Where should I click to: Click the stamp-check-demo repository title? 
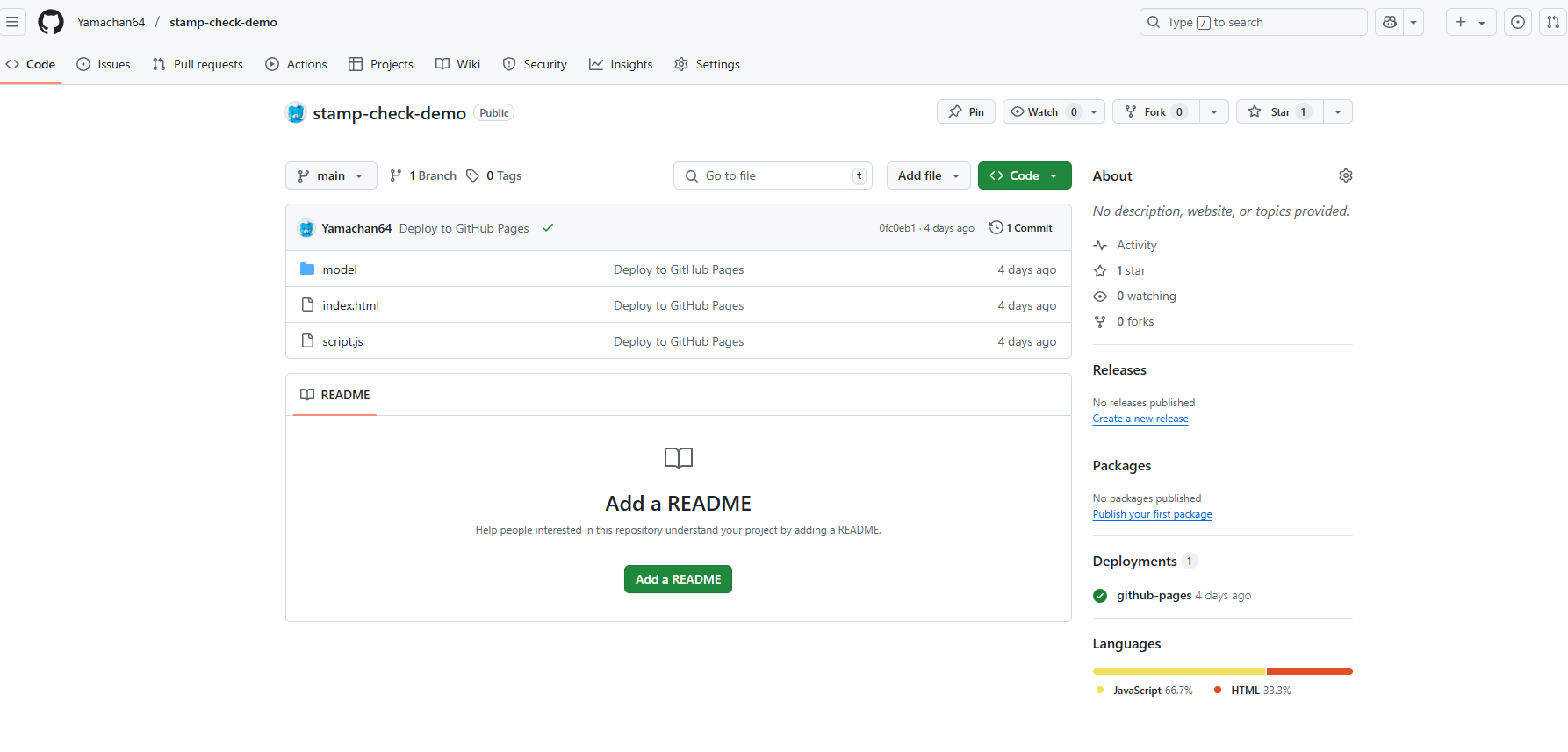click(389, 113)
